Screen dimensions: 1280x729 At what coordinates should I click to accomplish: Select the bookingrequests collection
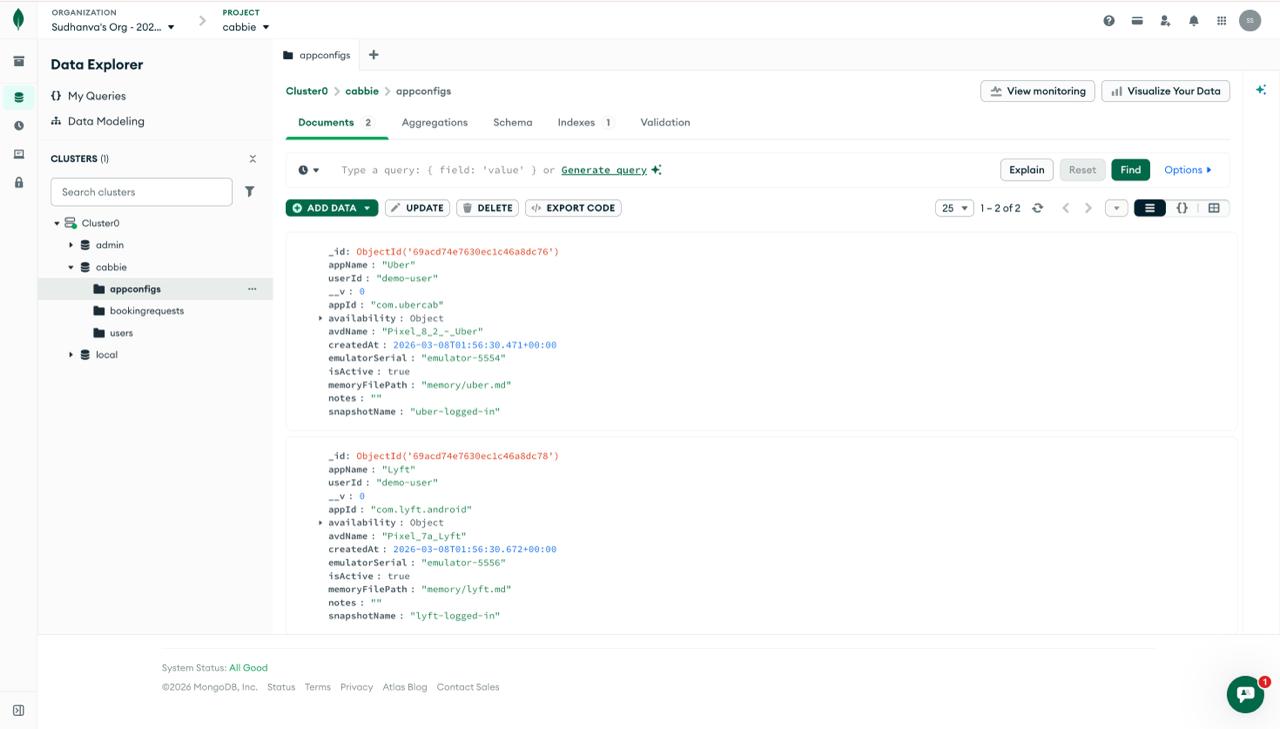tap(146, 311)
